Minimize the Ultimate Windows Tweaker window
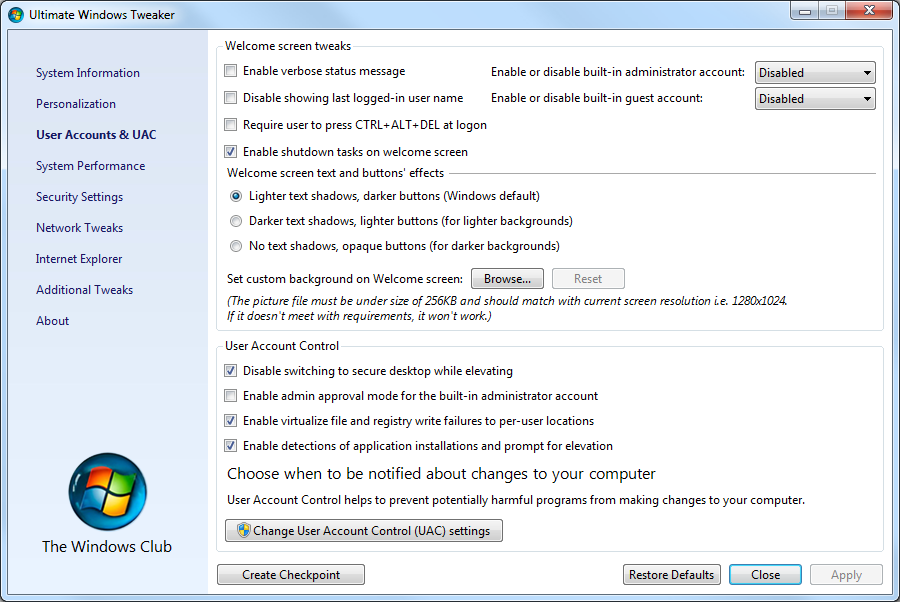 (805, 11)
